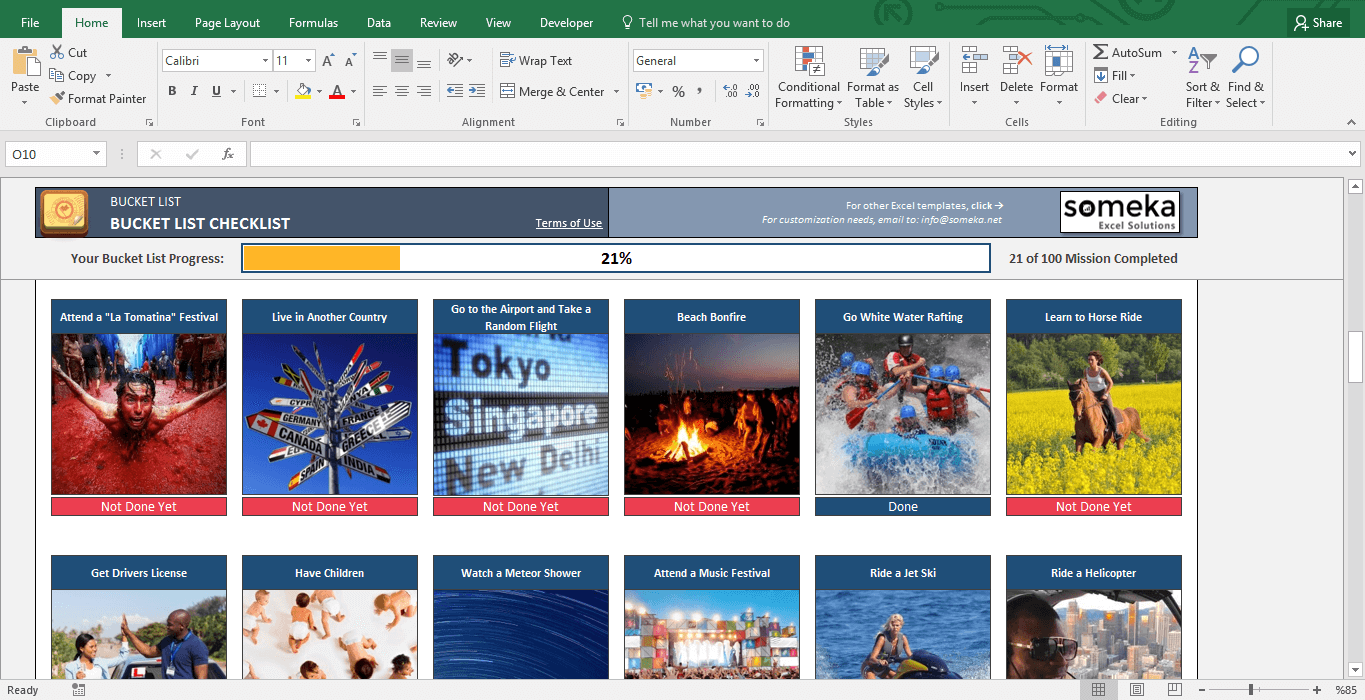
Task: Click the Someka Excel Solutions logo
Action: pyautogui.click(x=1120, y=212)
